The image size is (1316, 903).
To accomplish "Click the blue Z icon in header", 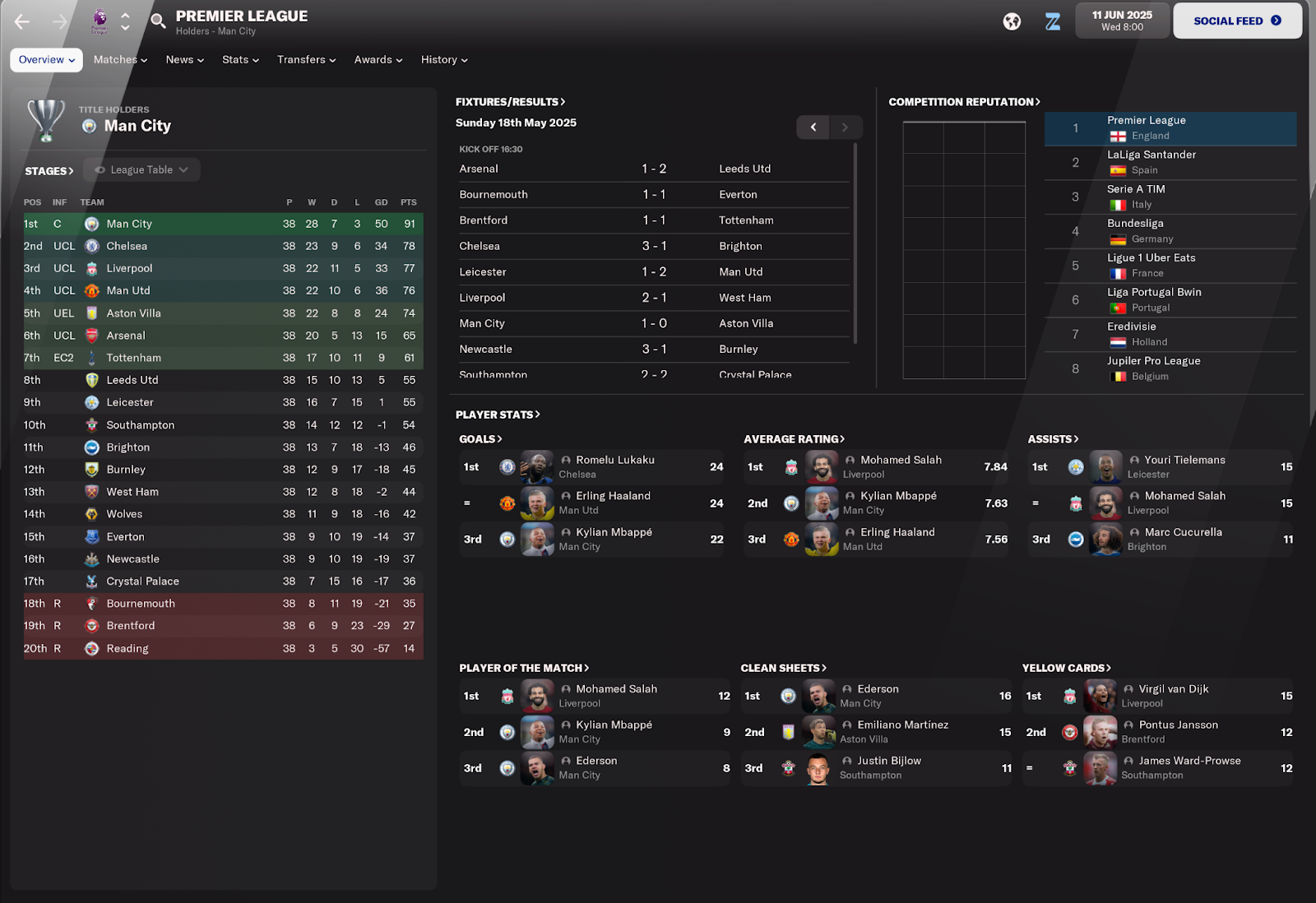I will [1052, 21].
